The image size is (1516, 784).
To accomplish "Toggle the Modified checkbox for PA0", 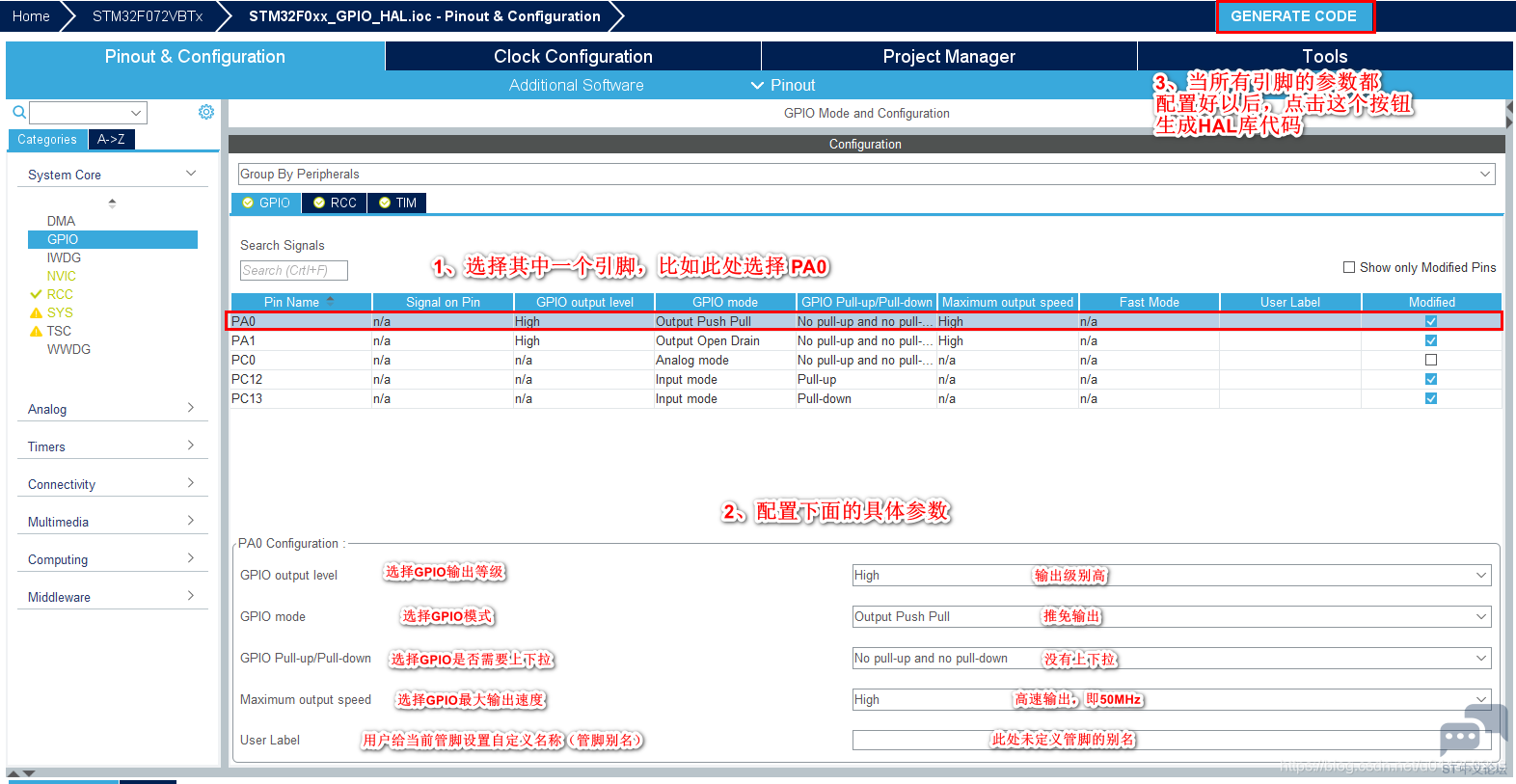I will click(1431, 321).
